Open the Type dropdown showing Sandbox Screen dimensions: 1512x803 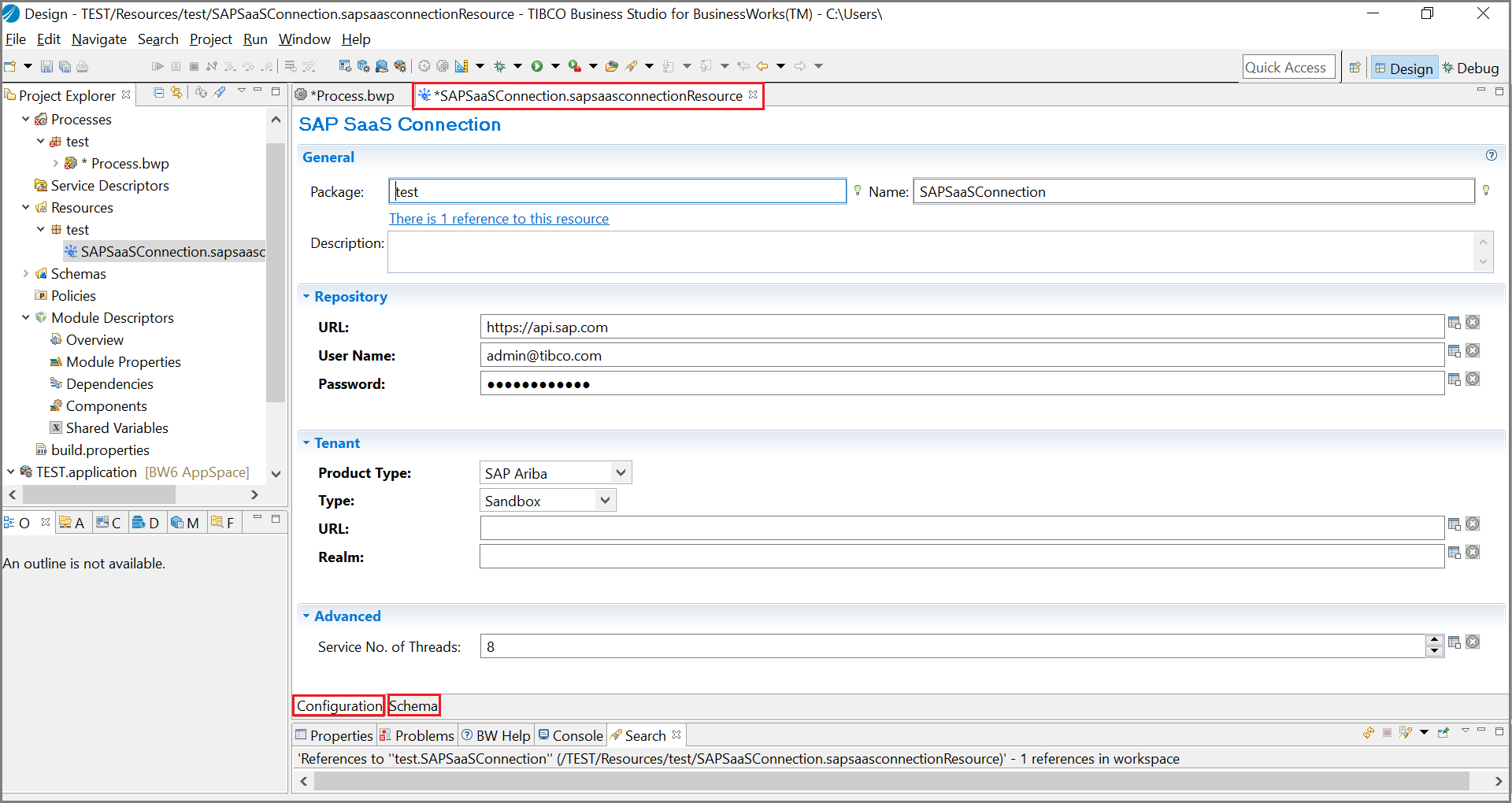(x=547, y=501)
